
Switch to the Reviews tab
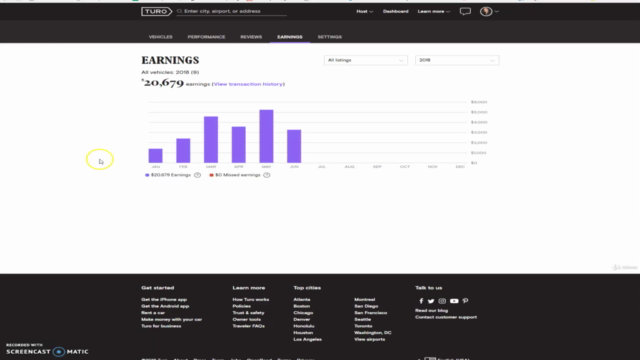tap(251, 37)
